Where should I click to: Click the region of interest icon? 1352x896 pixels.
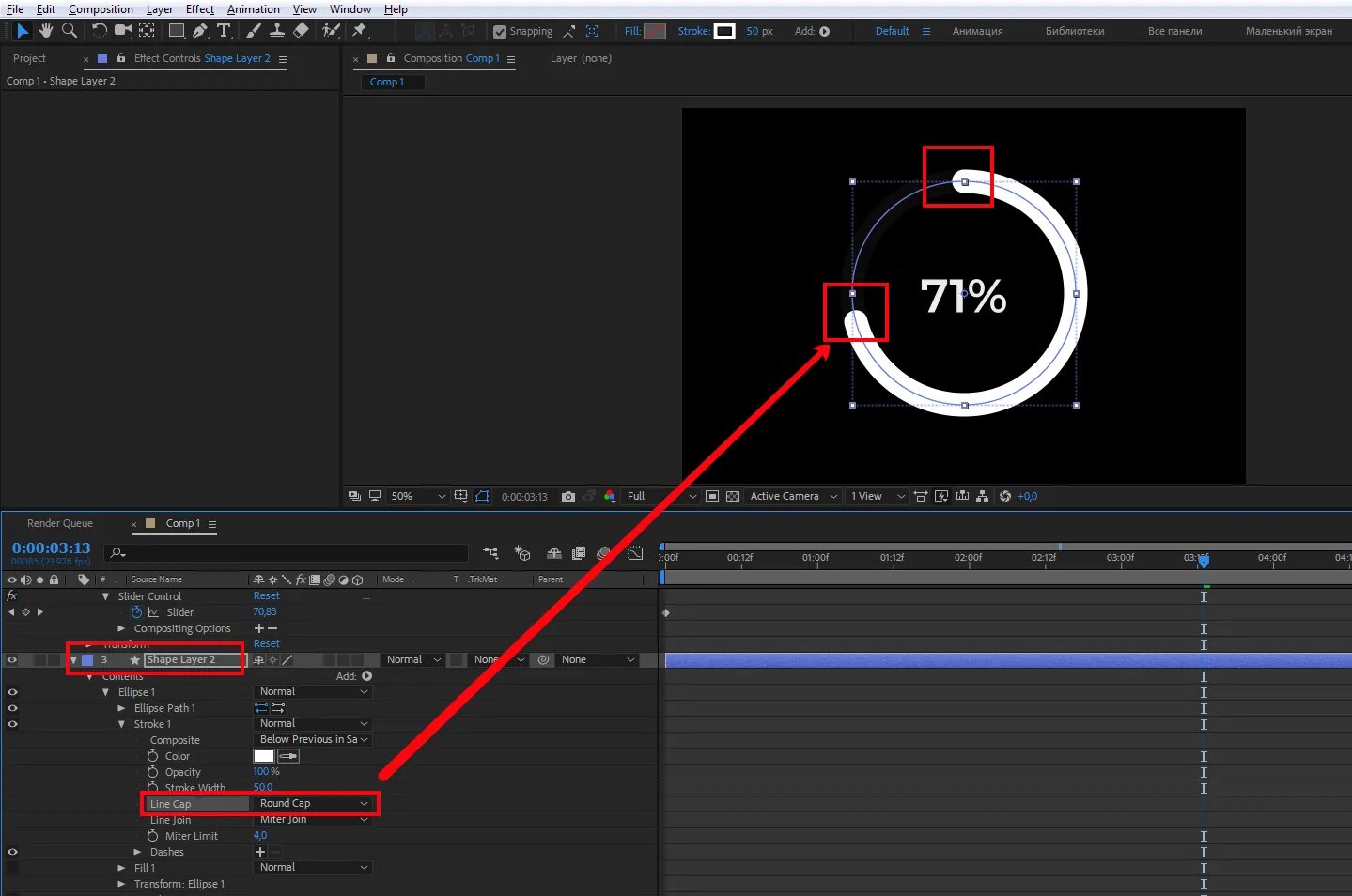point(712,497)
